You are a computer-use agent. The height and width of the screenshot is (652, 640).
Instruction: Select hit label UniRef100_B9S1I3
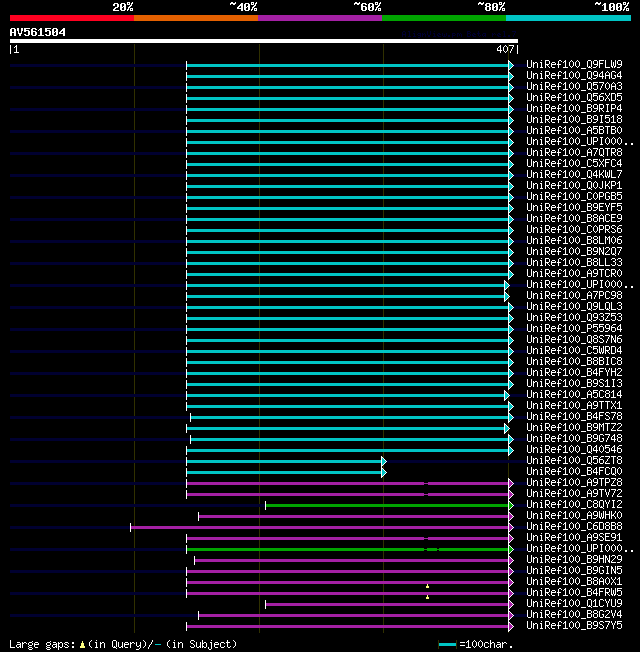(574, 384)
